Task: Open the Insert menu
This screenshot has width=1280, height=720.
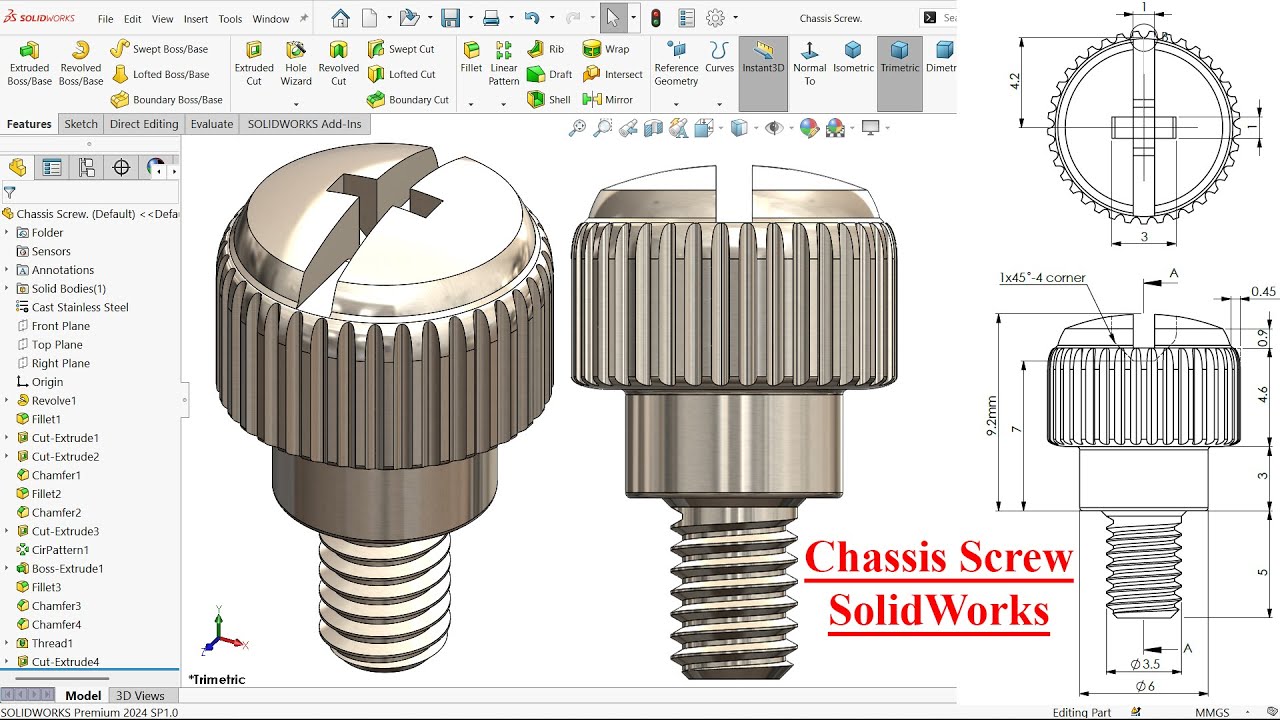Action: coord(196,19)
